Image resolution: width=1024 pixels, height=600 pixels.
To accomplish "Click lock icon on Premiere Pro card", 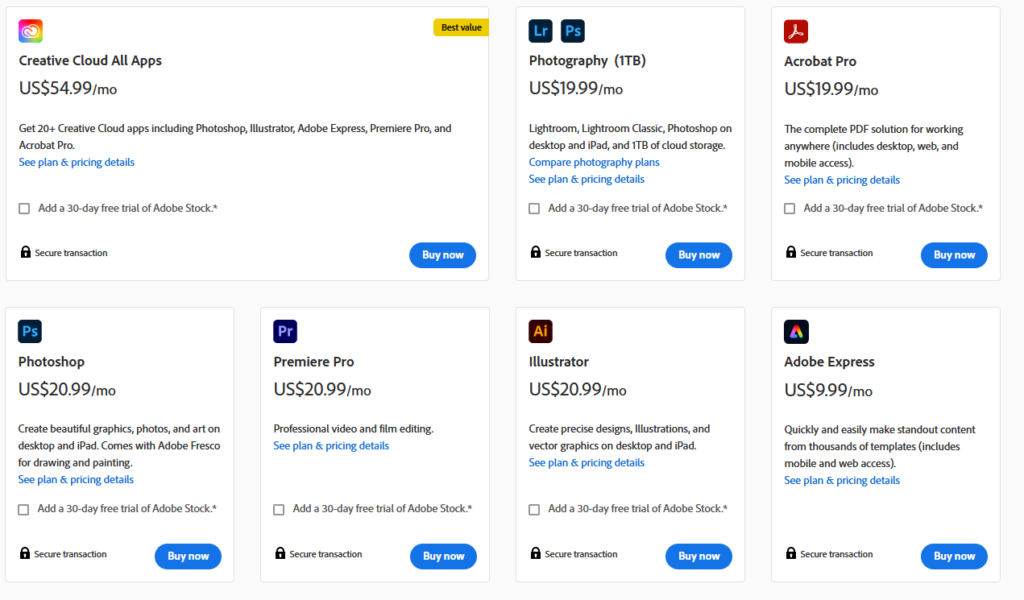I will [280, 553].
